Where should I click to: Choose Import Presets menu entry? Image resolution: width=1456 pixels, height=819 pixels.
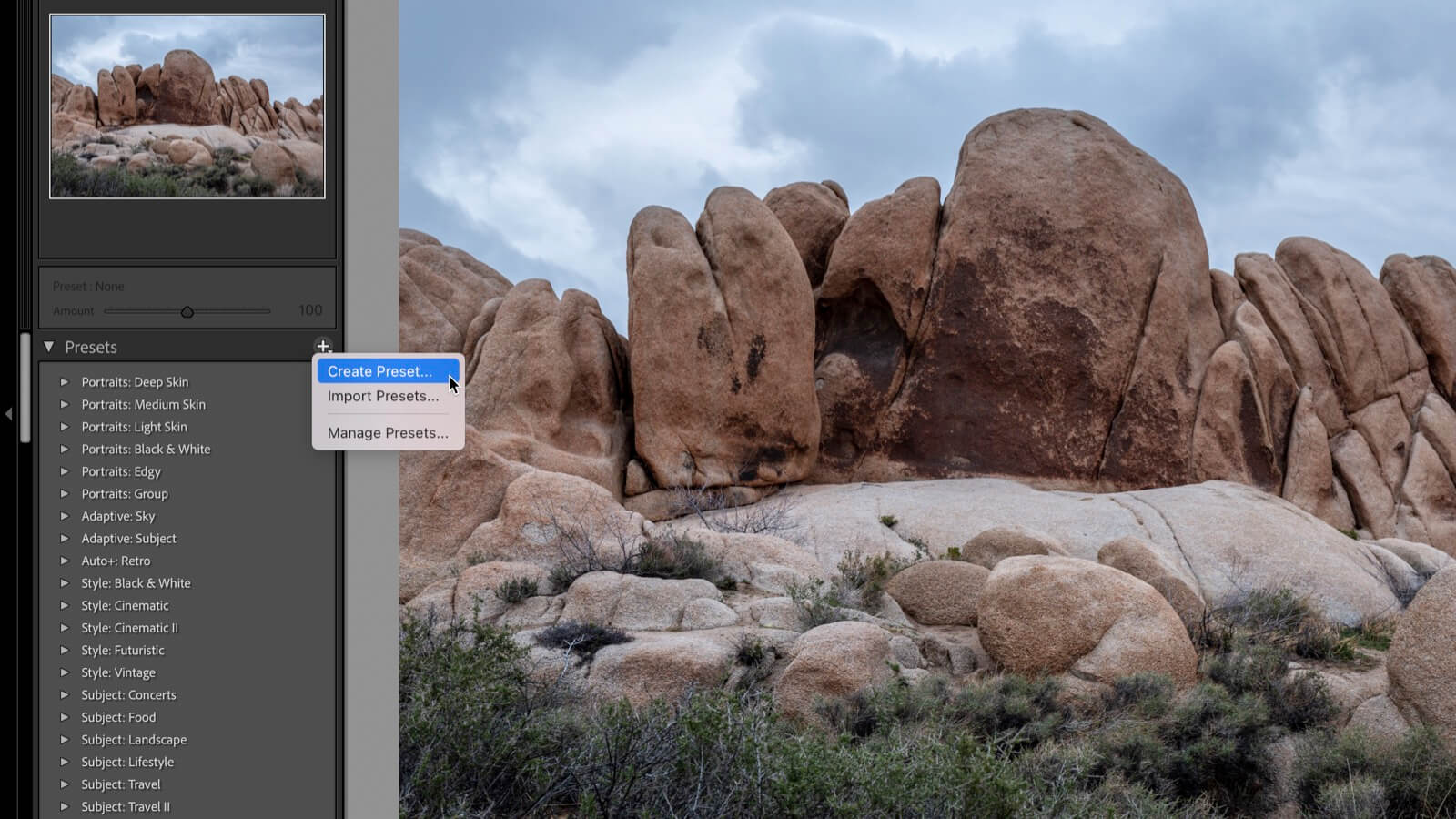(x=382, y=396)
